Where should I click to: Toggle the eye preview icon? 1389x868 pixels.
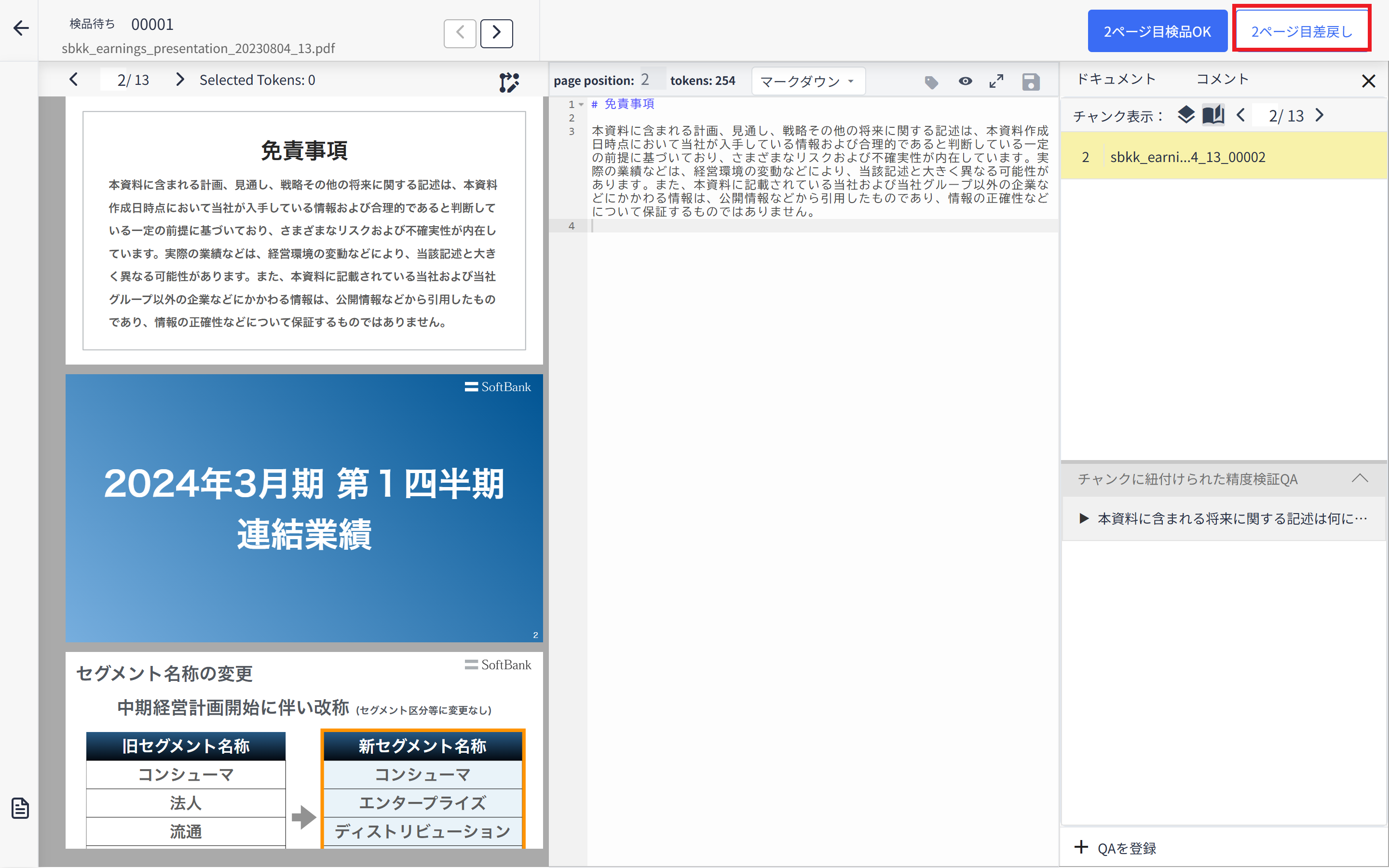tap(966, 81)
